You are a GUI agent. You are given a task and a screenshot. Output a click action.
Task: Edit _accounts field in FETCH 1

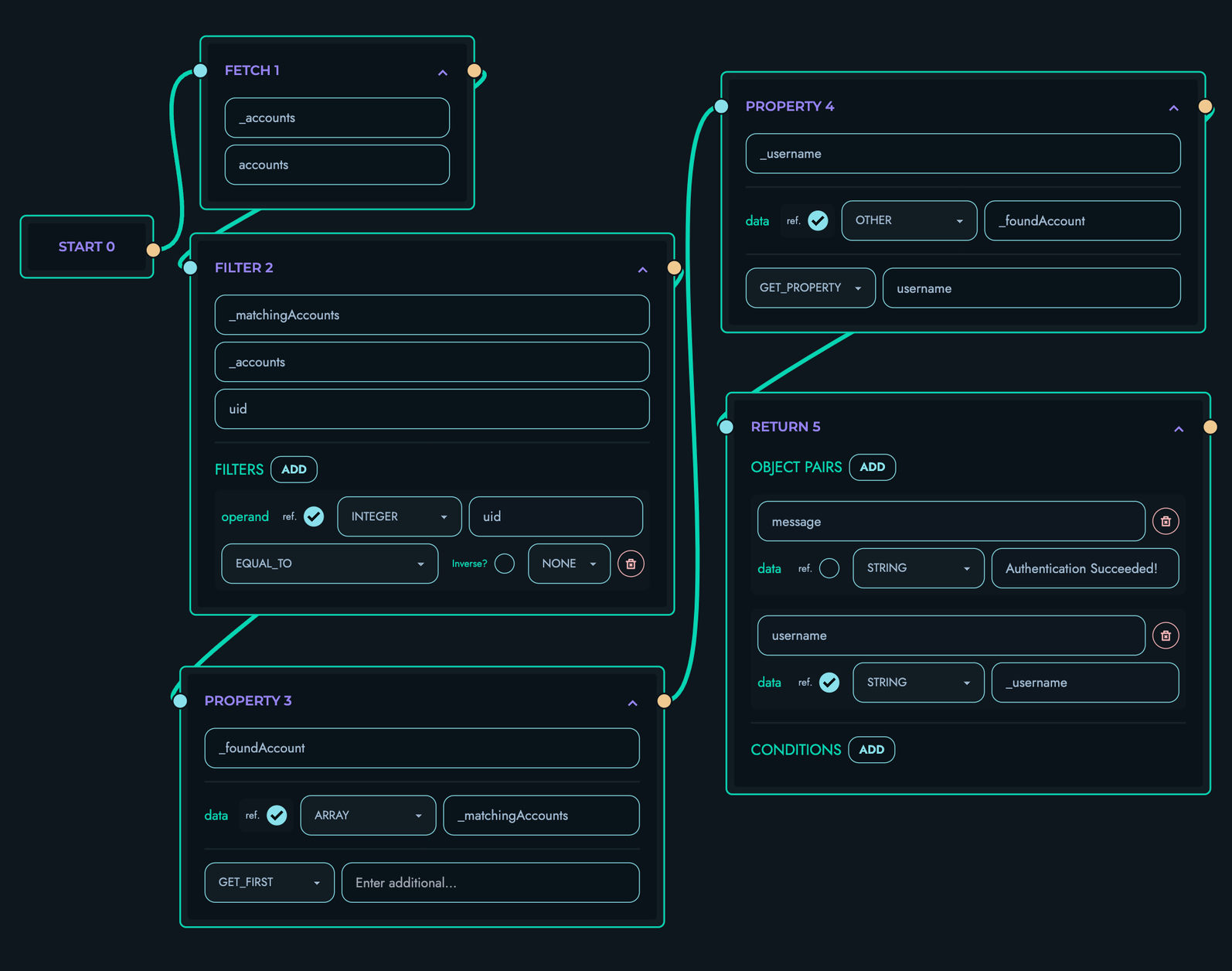point(337,118)
